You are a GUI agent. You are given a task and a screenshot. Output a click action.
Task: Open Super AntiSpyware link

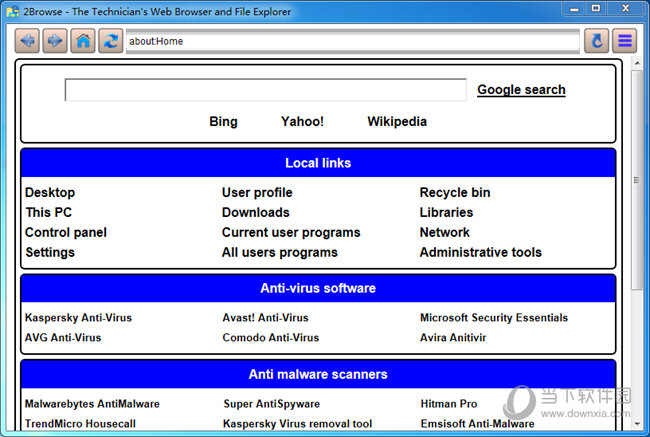272,404
